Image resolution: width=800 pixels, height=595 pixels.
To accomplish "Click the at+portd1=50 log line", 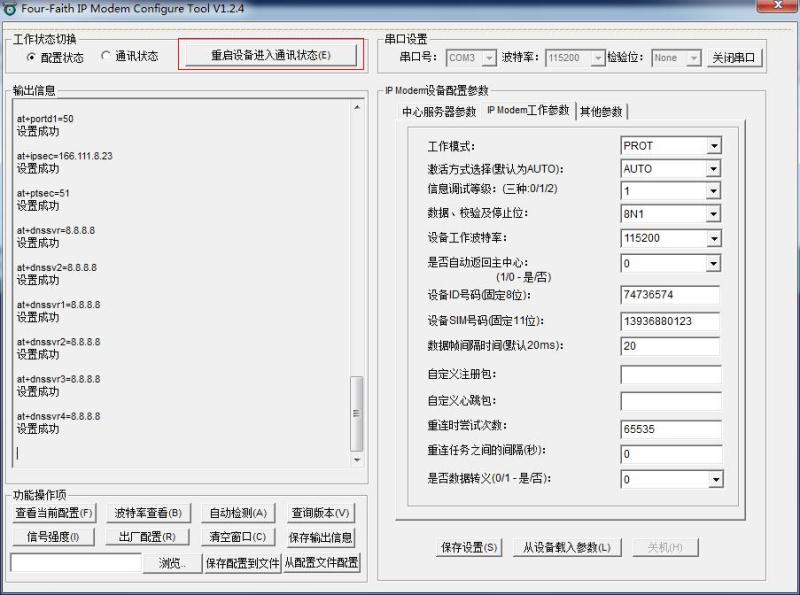I will coord(45,119).
